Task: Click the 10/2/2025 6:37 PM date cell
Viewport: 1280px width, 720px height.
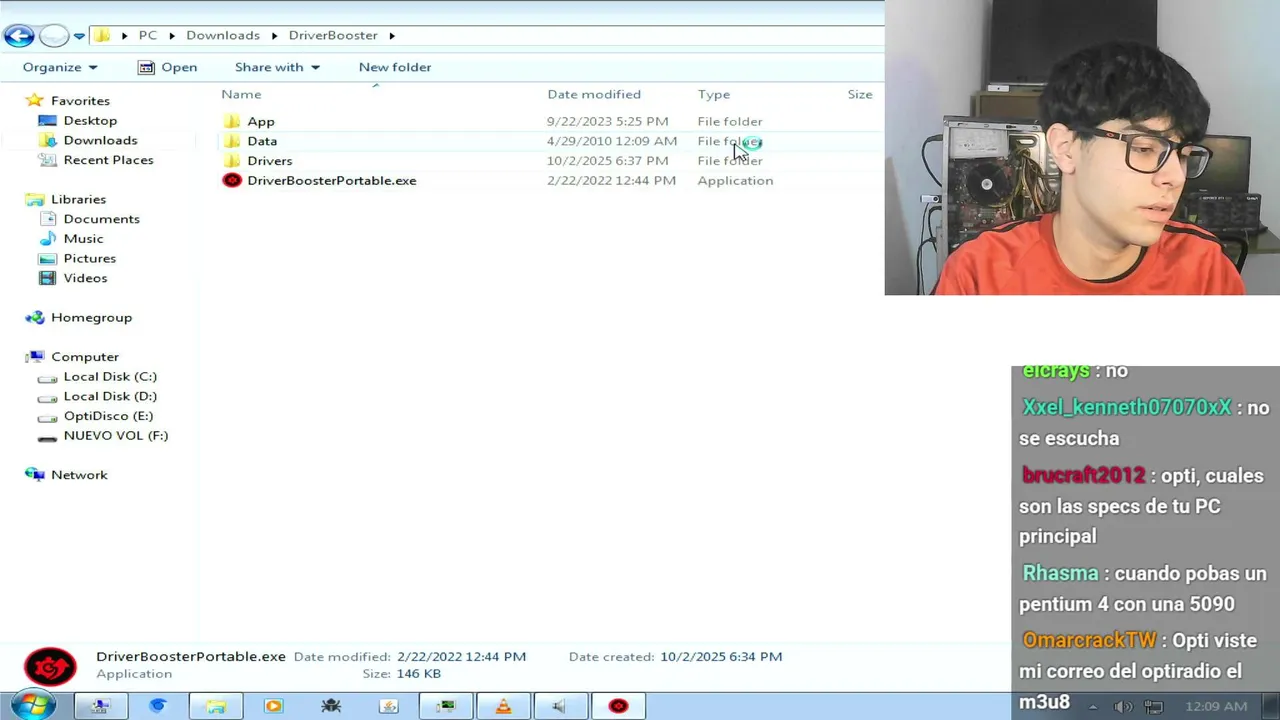Action: [x=607, y=161]
